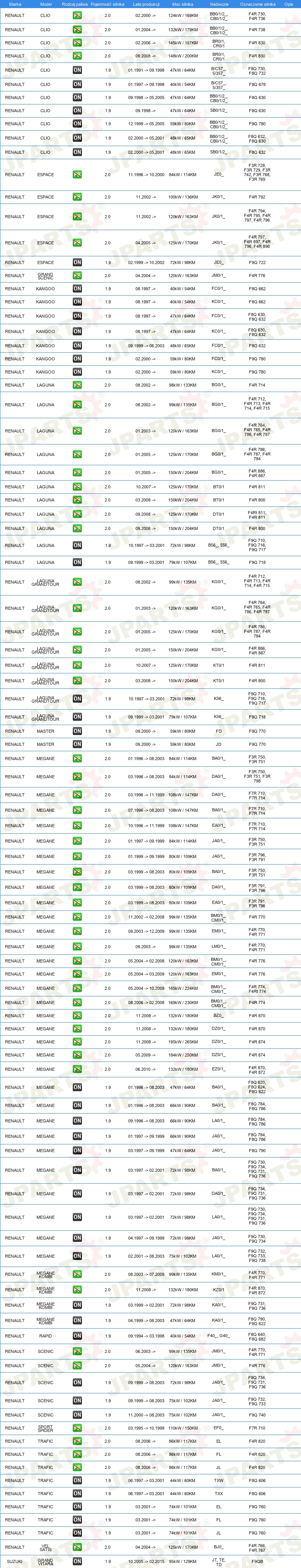The height and width of the screenshot is (1568, 301).
Task: Click the Marka column header
Action: point(15,4)
